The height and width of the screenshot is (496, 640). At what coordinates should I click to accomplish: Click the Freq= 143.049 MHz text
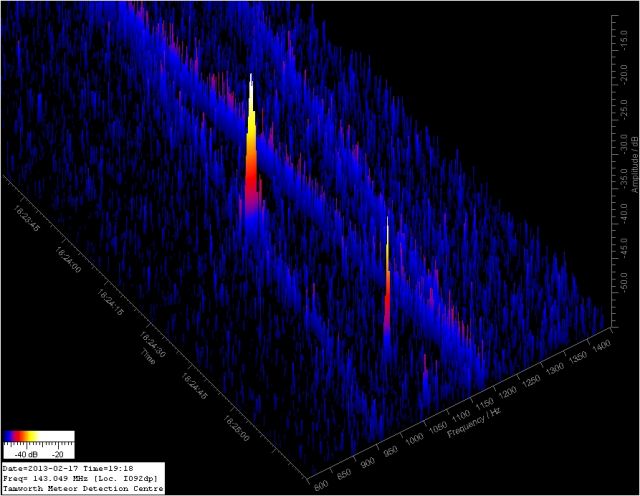(x=80, y=478)
